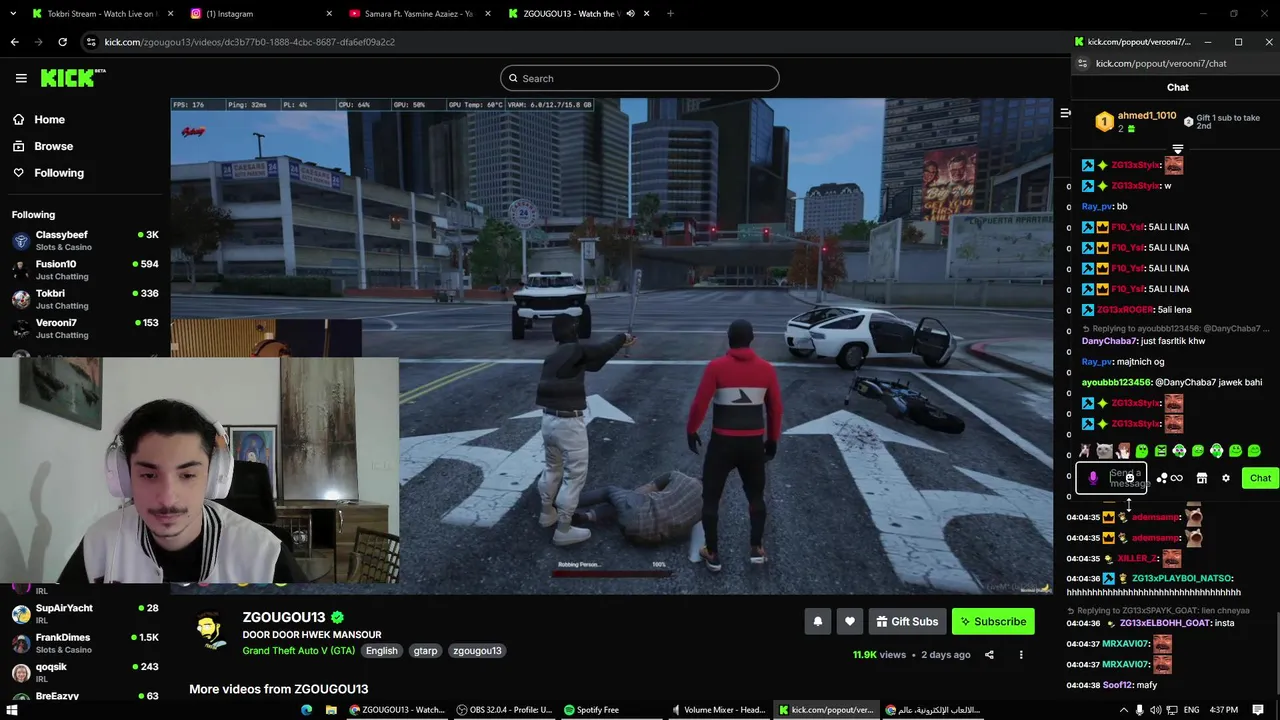Click popout window site settings icon
The image size is (1280, 720).
pos(1083,63)
